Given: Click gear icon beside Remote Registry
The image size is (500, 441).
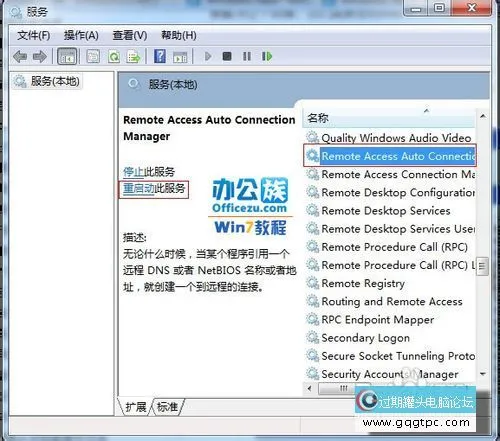Looking at the screenshot, I should click(313, 283).
